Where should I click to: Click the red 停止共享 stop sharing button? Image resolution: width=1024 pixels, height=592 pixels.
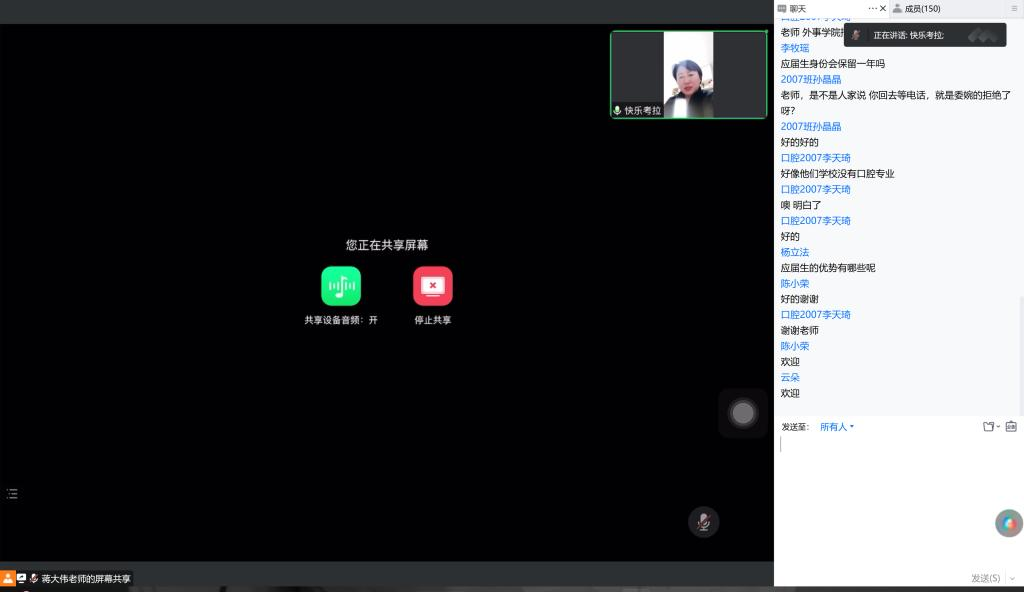pos(432,286)
